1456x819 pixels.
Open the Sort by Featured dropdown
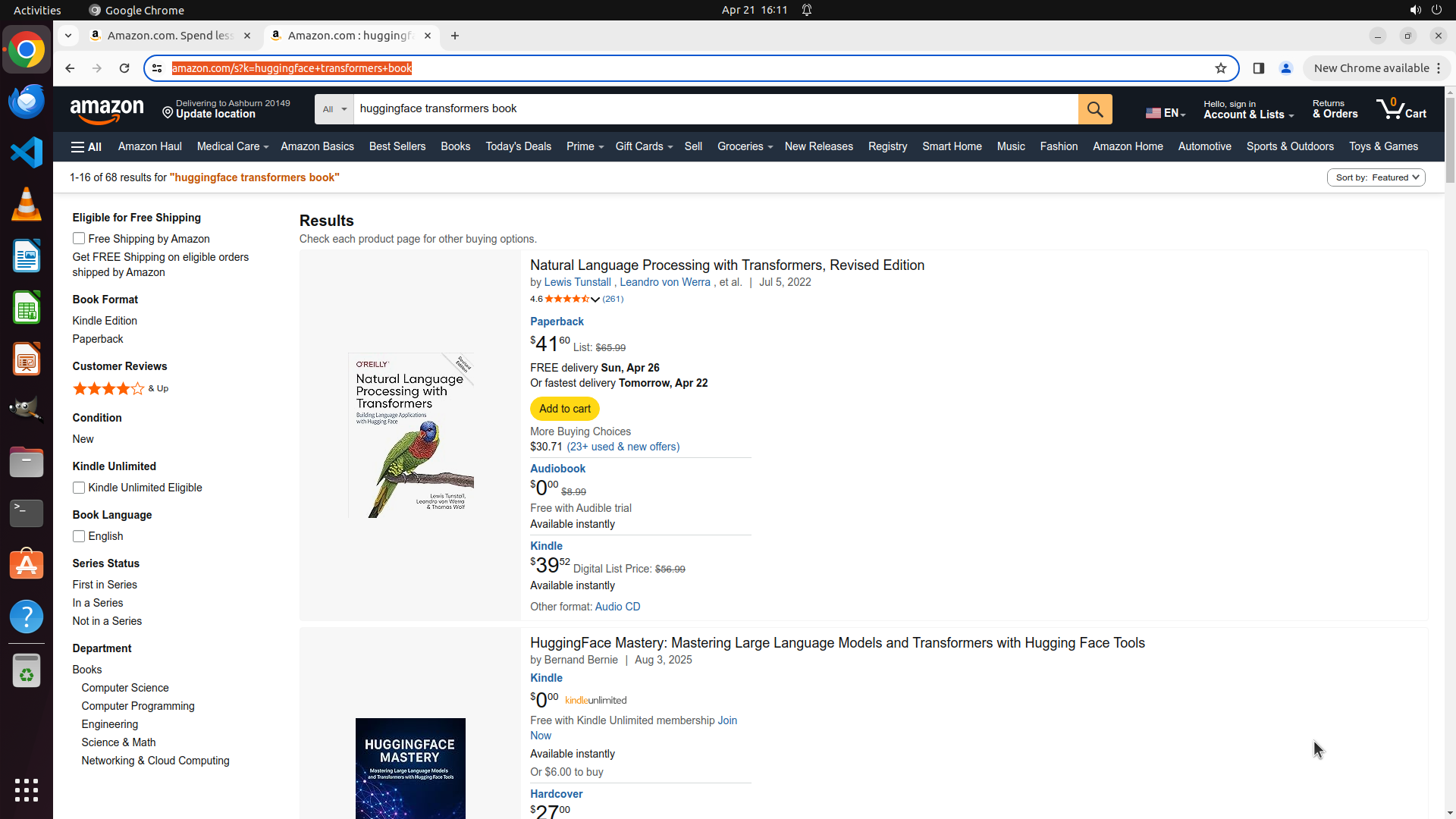(x=1376, y=177)
